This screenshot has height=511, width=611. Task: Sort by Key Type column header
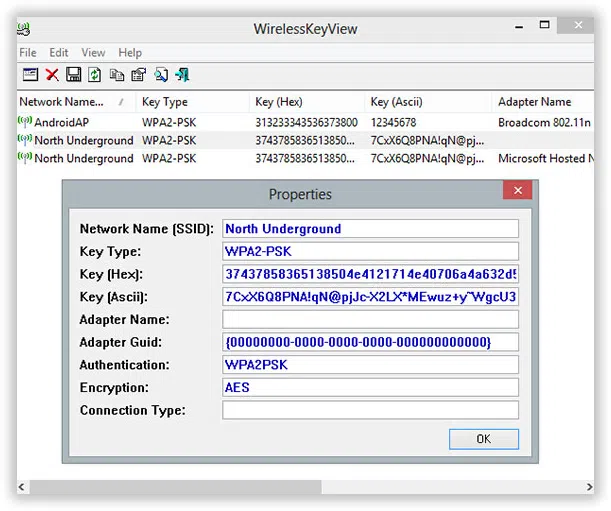165,102
